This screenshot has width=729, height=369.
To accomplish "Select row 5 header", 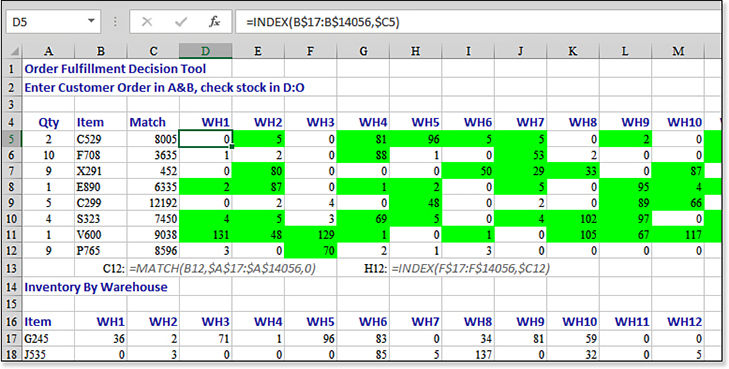I will pos(12,139).
